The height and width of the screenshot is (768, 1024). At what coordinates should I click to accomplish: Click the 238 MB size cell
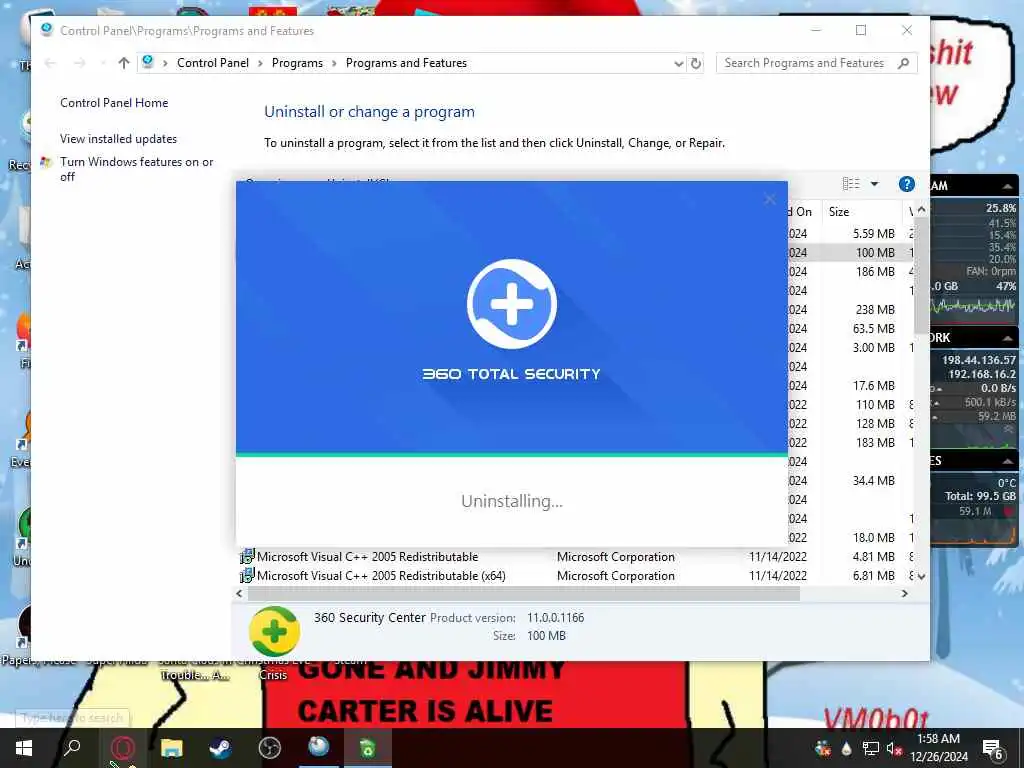click(x=875, y=310)
